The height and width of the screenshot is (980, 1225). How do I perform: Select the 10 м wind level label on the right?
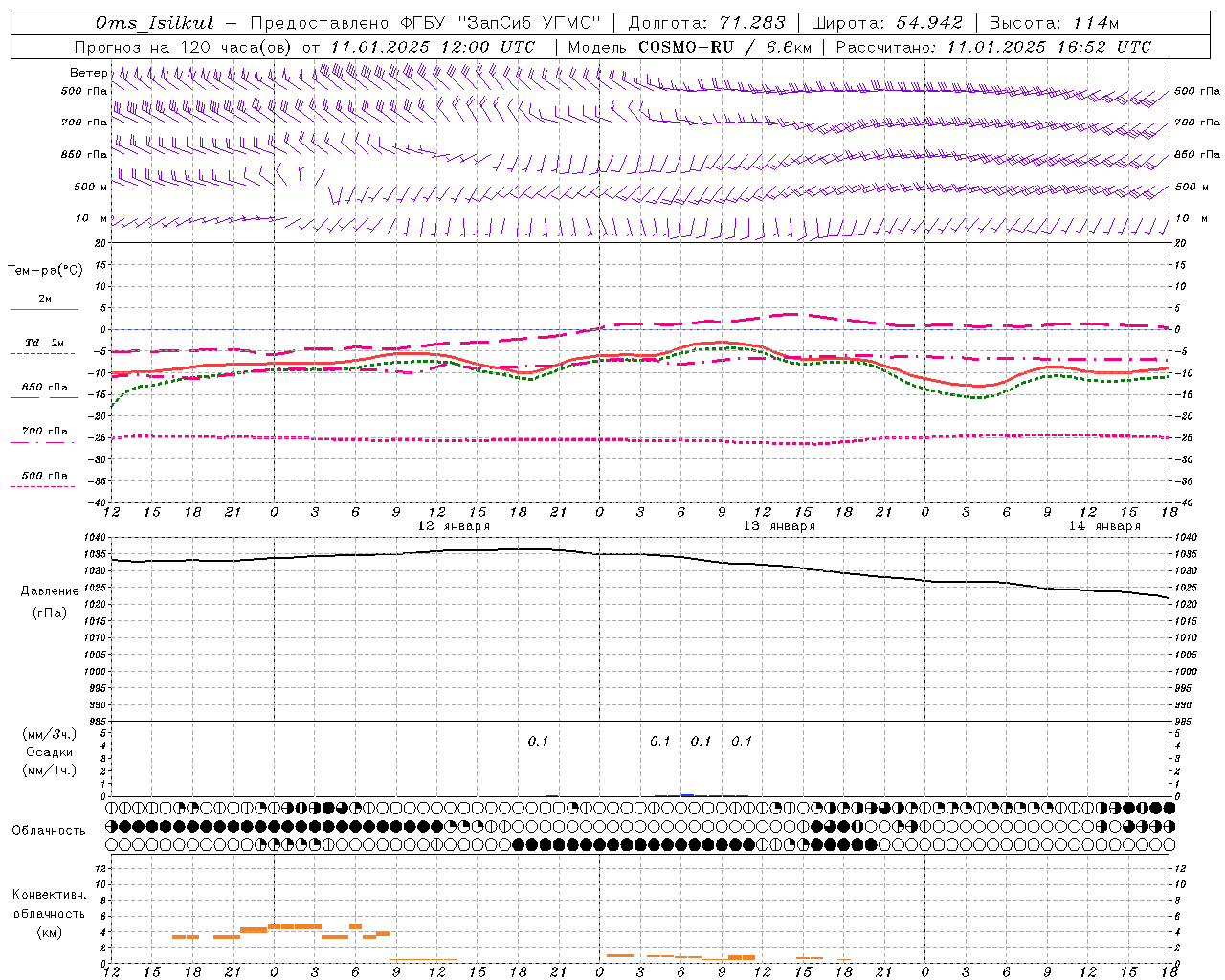click(x=1192, y=218)
